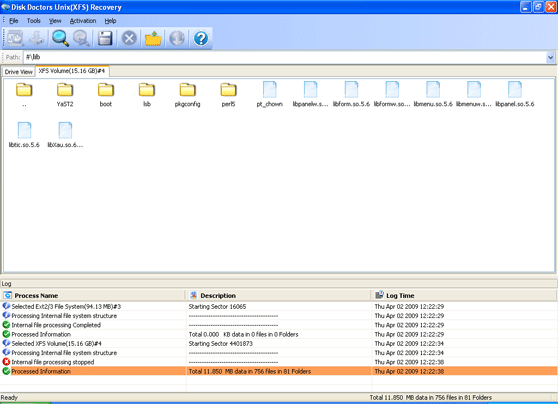
Task: Select the libpanel.so.5.6 file
Action: 515,94
